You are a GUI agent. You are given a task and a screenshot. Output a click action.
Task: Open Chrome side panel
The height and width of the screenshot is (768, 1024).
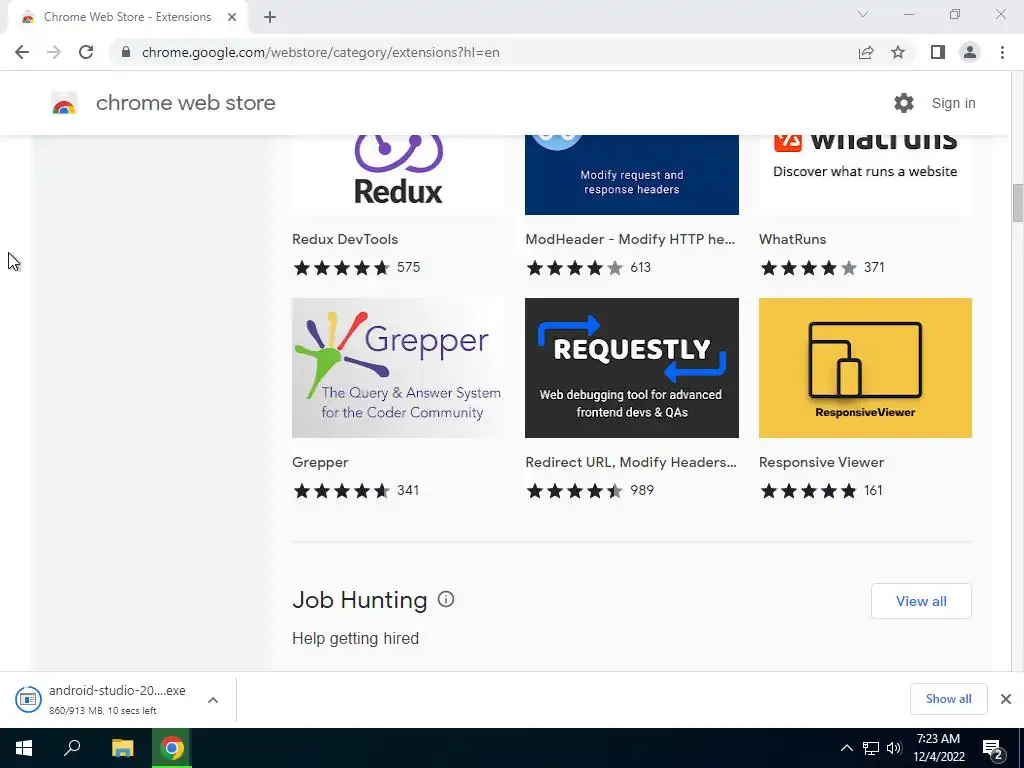pos(937,52)
